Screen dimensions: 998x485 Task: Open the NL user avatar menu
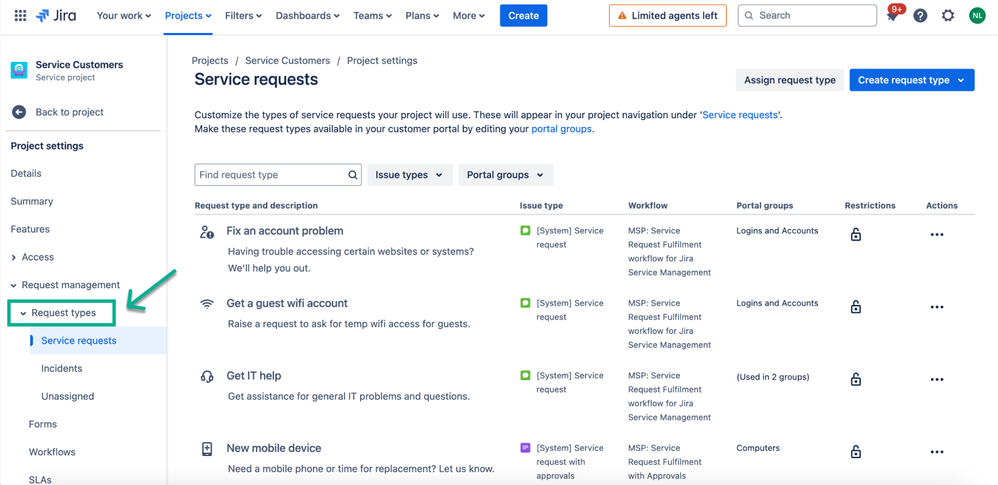977,16
